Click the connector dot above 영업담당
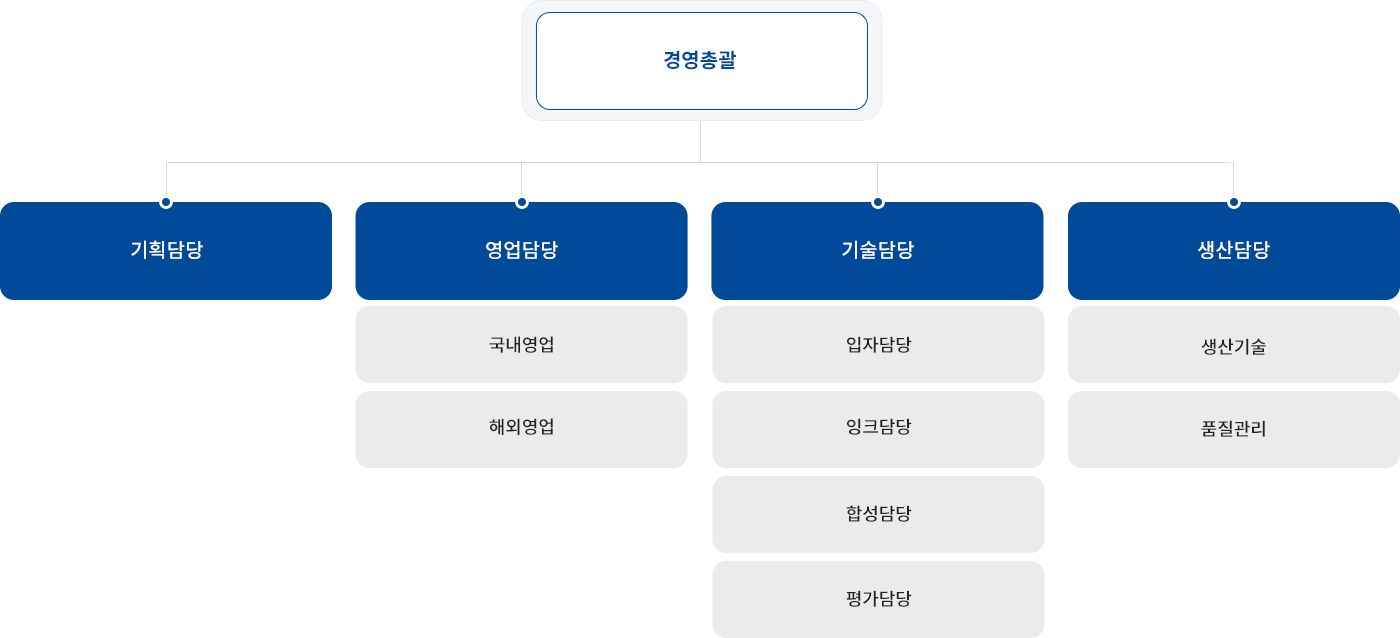The width and height of the screenshot is (1400, 638). tap(522, 202)
